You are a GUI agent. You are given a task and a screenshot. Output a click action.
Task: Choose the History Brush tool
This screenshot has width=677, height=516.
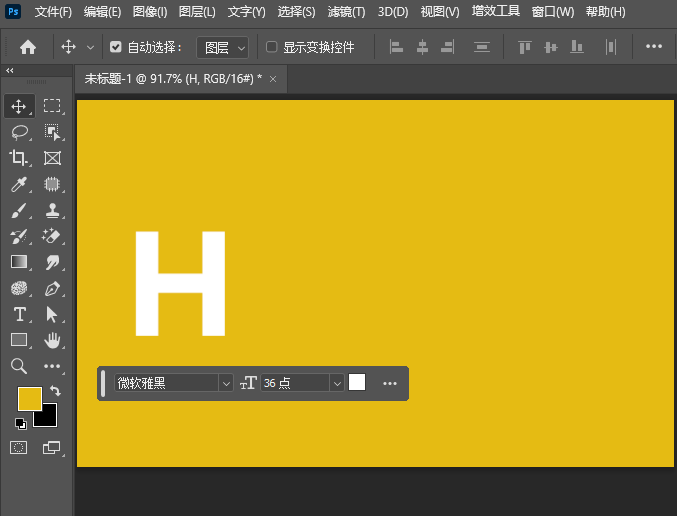point(19,237)
